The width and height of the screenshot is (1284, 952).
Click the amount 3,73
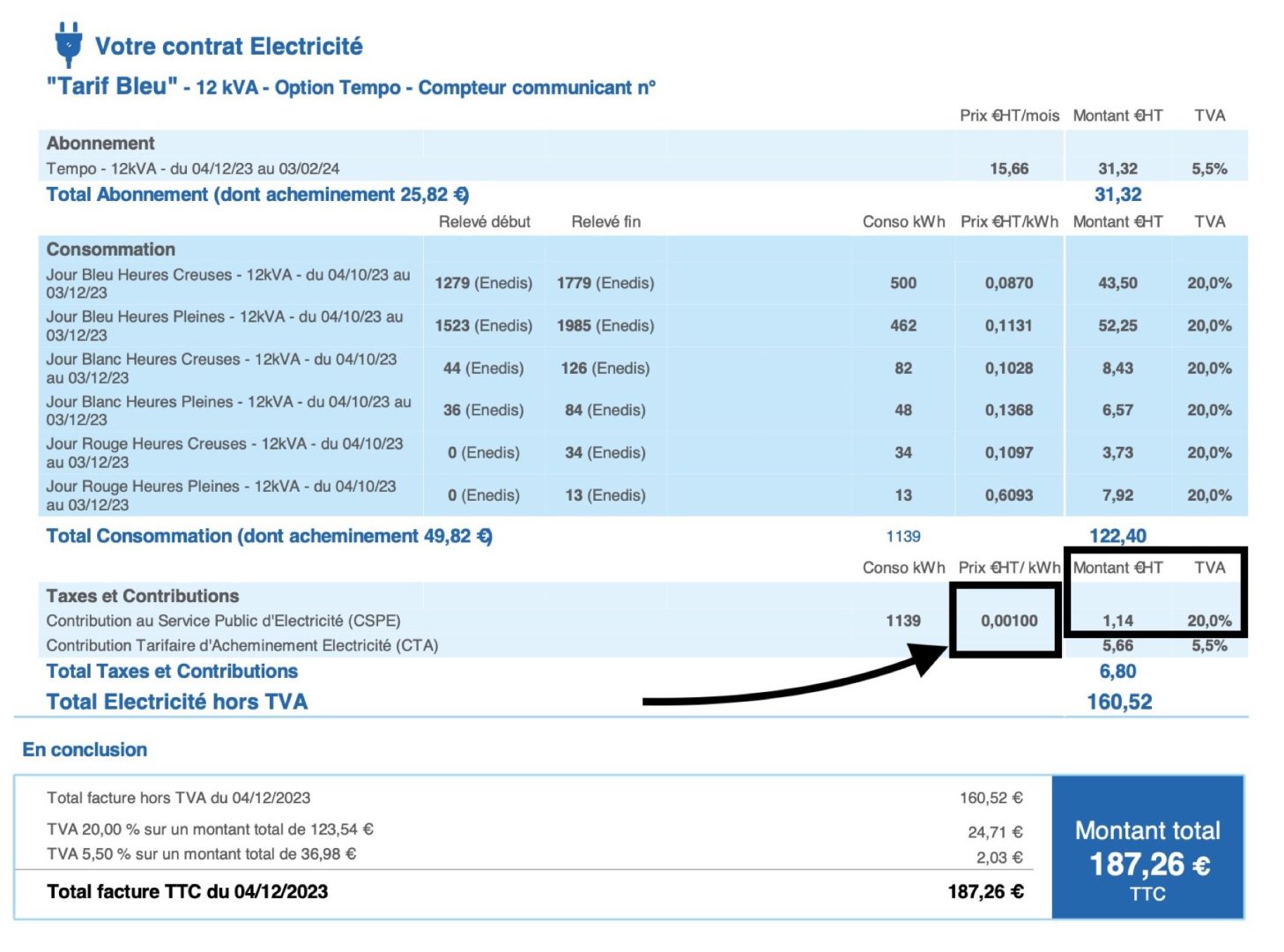(x=1117, y=452)
